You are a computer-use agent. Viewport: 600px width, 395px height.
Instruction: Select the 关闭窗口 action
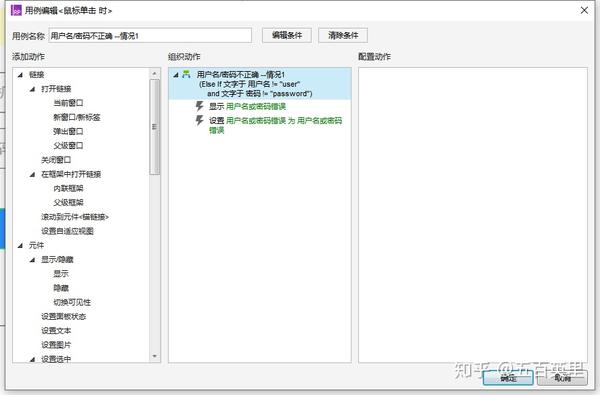tap(56, 160)
